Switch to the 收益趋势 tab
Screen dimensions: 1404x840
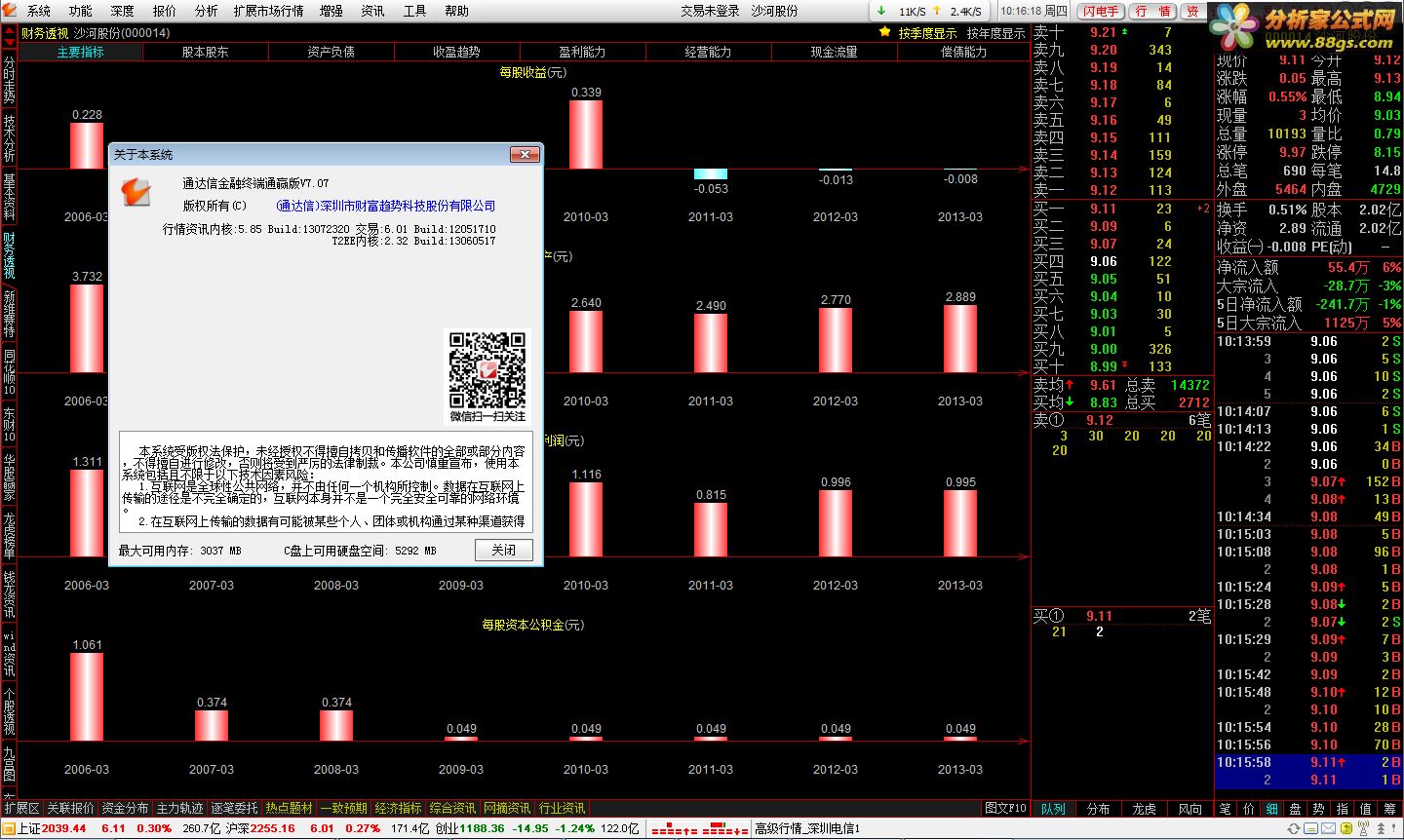(x=457, y=52)
